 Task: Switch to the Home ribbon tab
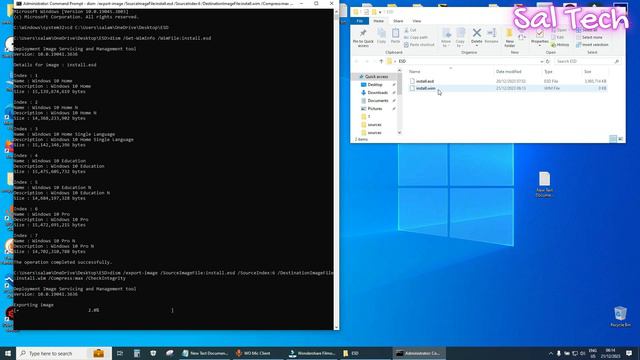378,21
